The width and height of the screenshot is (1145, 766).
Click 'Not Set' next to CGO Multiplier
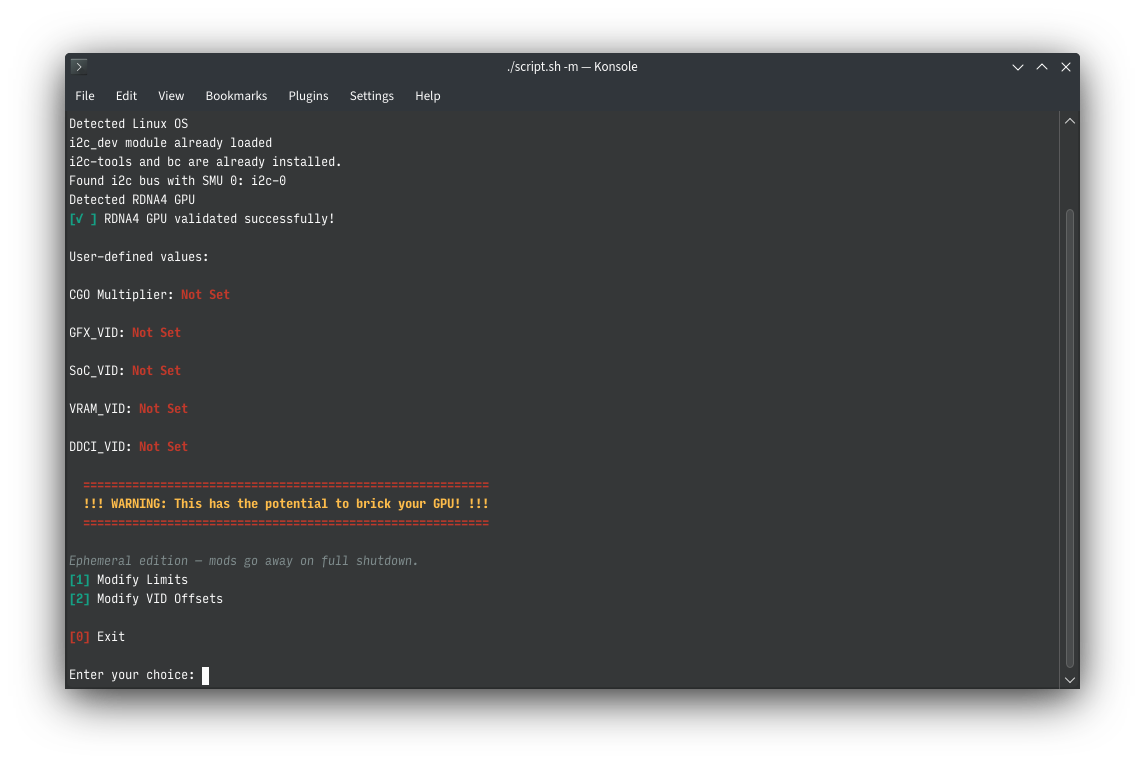click(x=205, y=295)
